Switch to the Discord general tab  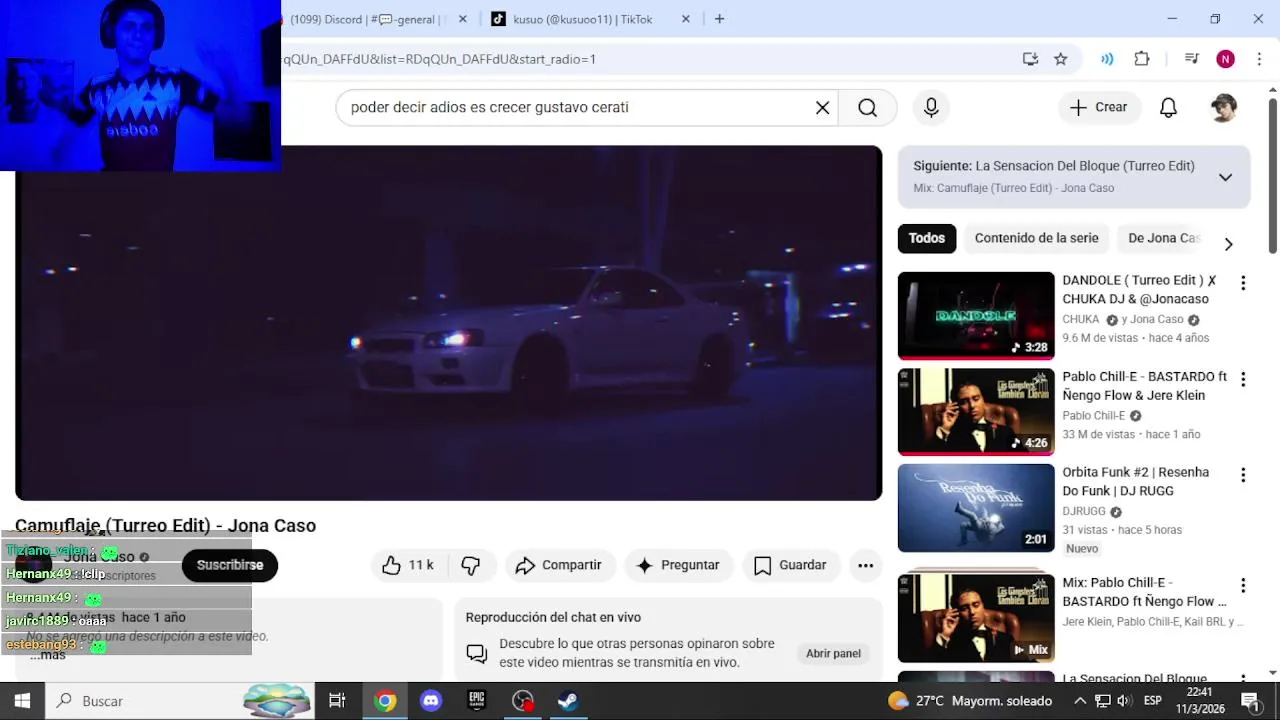(365, 19)
